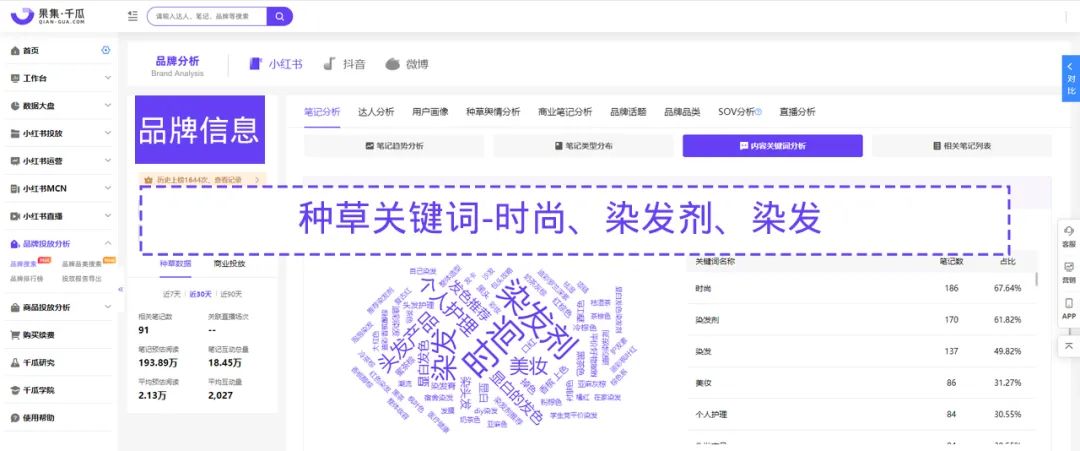Click into the top search input field

208,16
